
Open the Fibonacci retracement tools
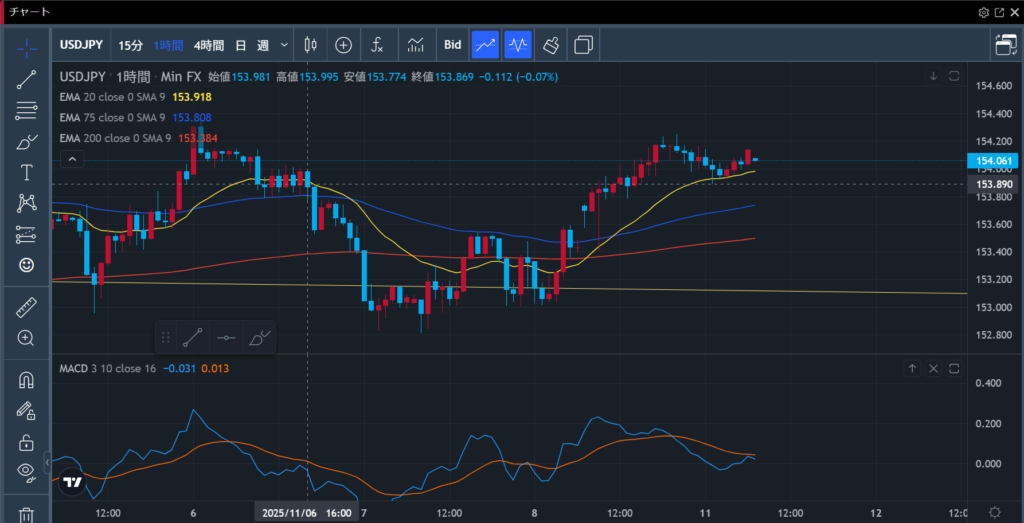pos(27,111)
